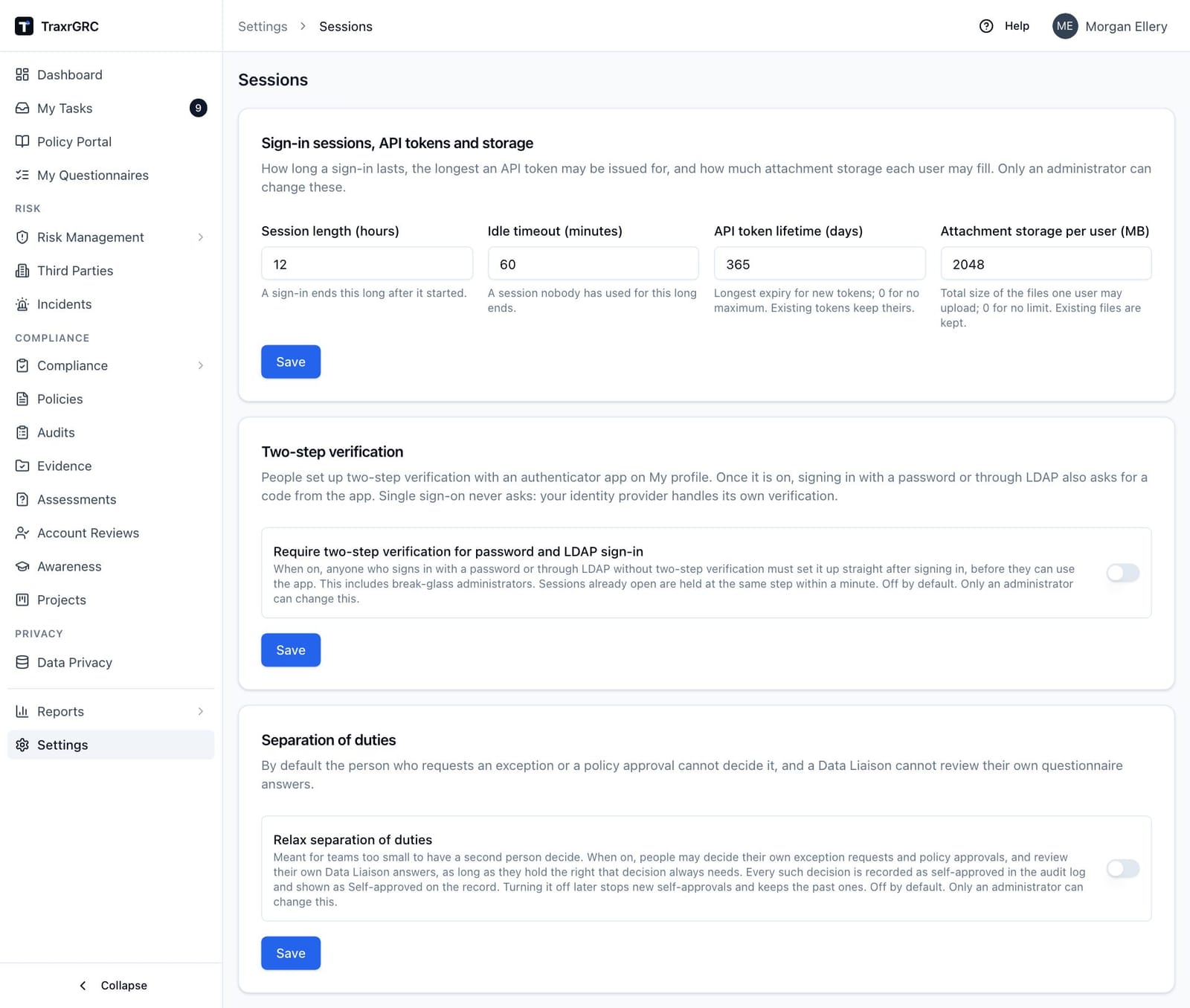Click the Data Privacy database icon
The image size is (1190, 1008).
point(22,662)
